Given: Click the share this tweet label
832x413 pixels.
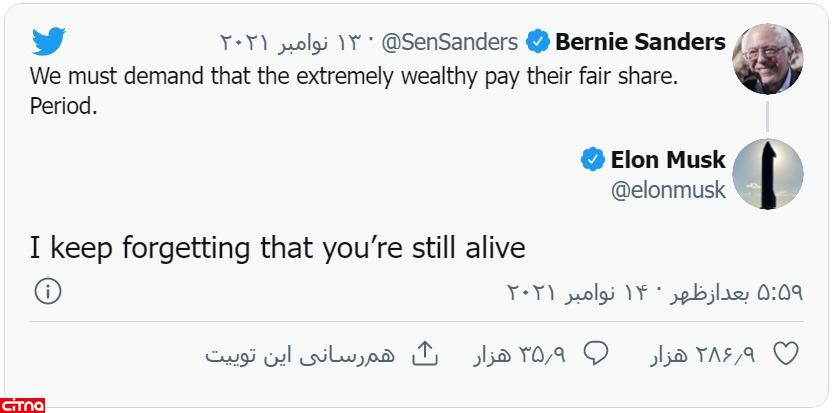Looking at the screenshot, I should (x=300, y=355).
